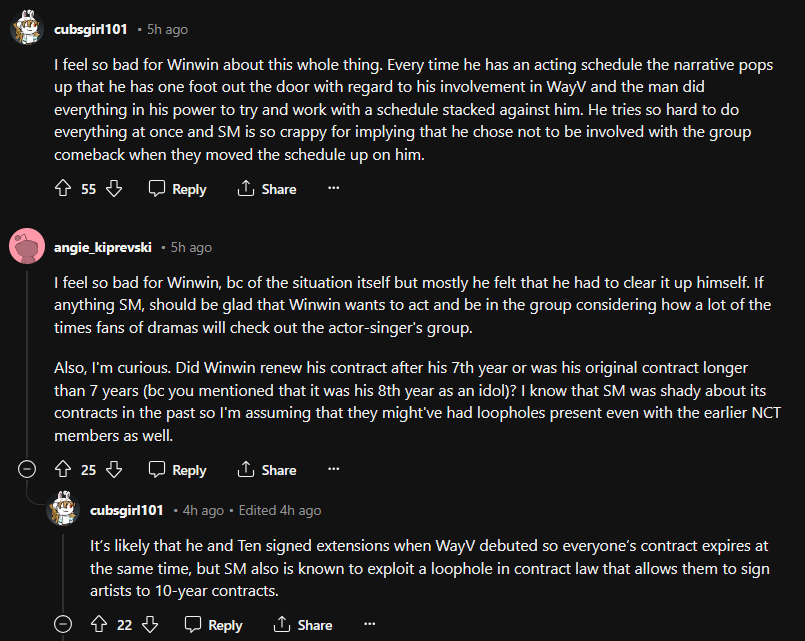Open cubsgirl101's profile from top username
This screenshot has width=805, height=641.
(x=96, y=30)
